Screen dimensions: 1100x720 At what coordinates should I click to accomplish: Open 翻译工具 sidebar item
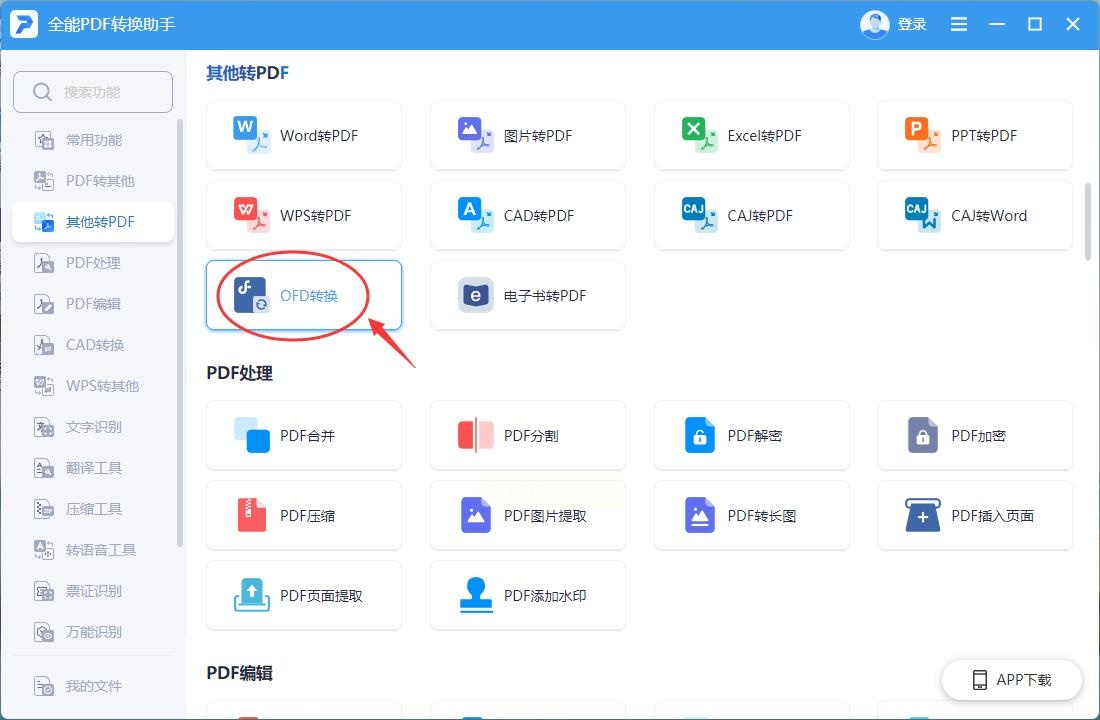click(x=93, y=468)
